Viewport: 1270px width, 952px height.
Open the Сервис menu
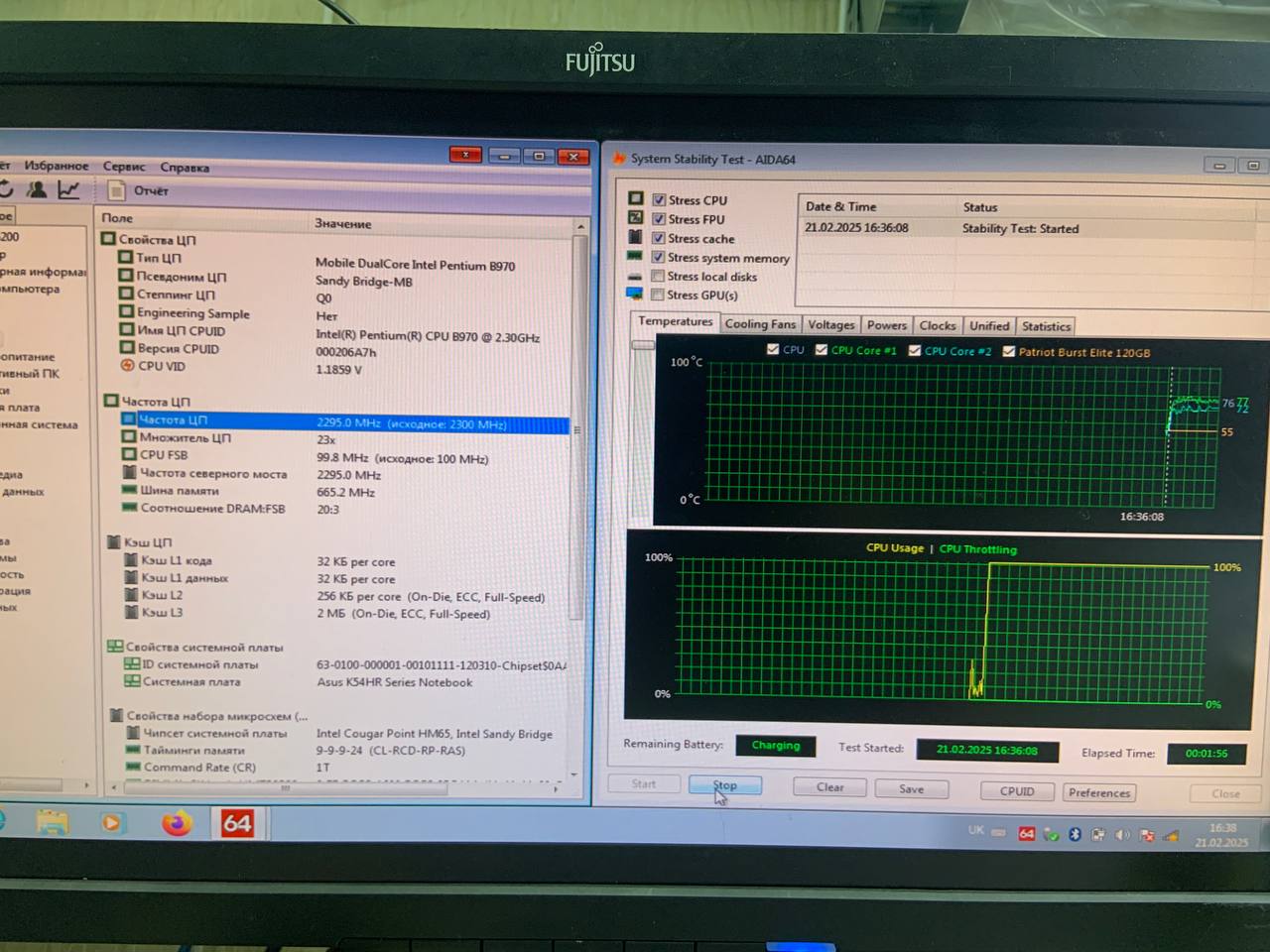coord(124,167)
